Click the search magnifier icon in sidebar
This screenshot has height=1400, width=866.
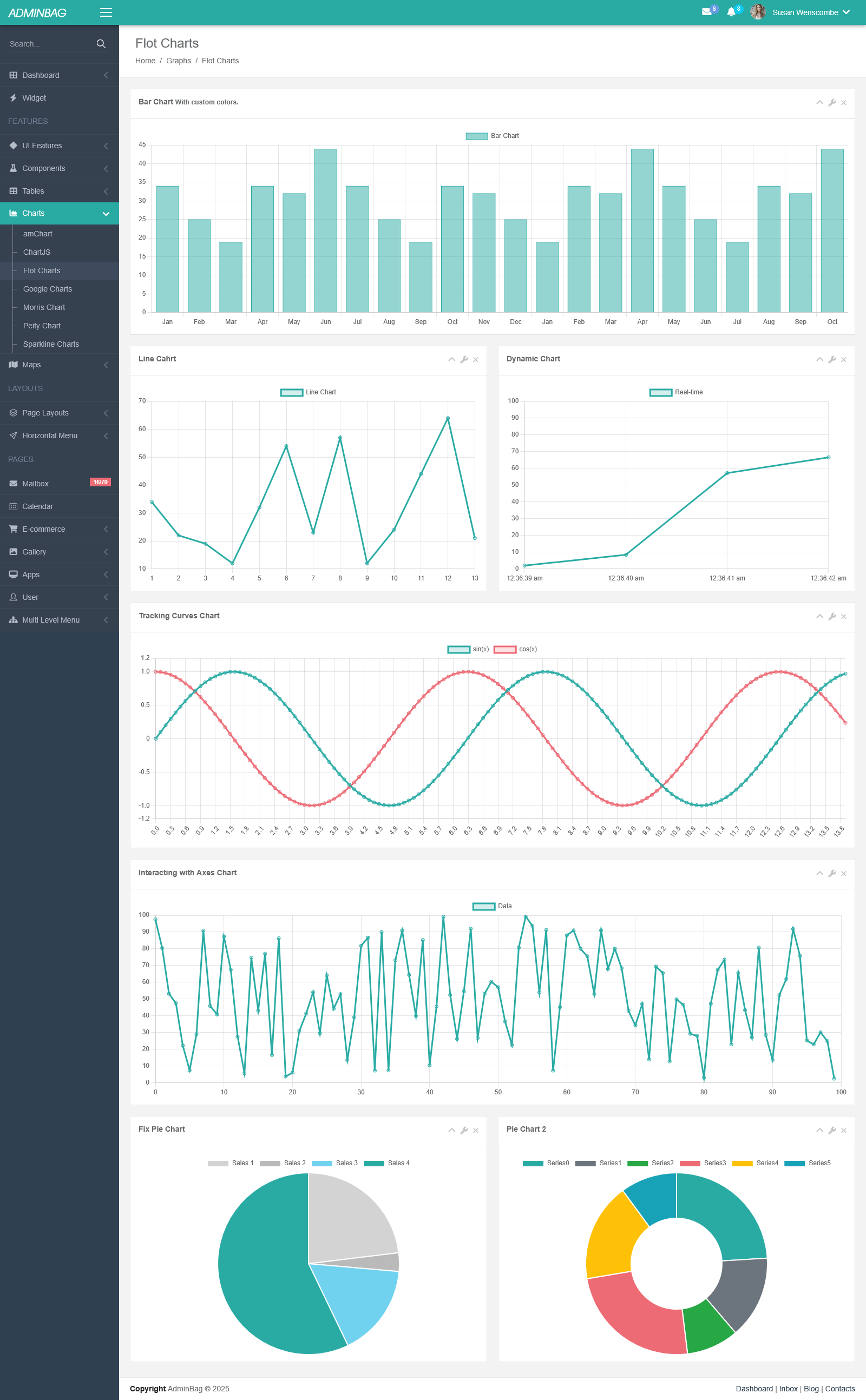[101, 44]
